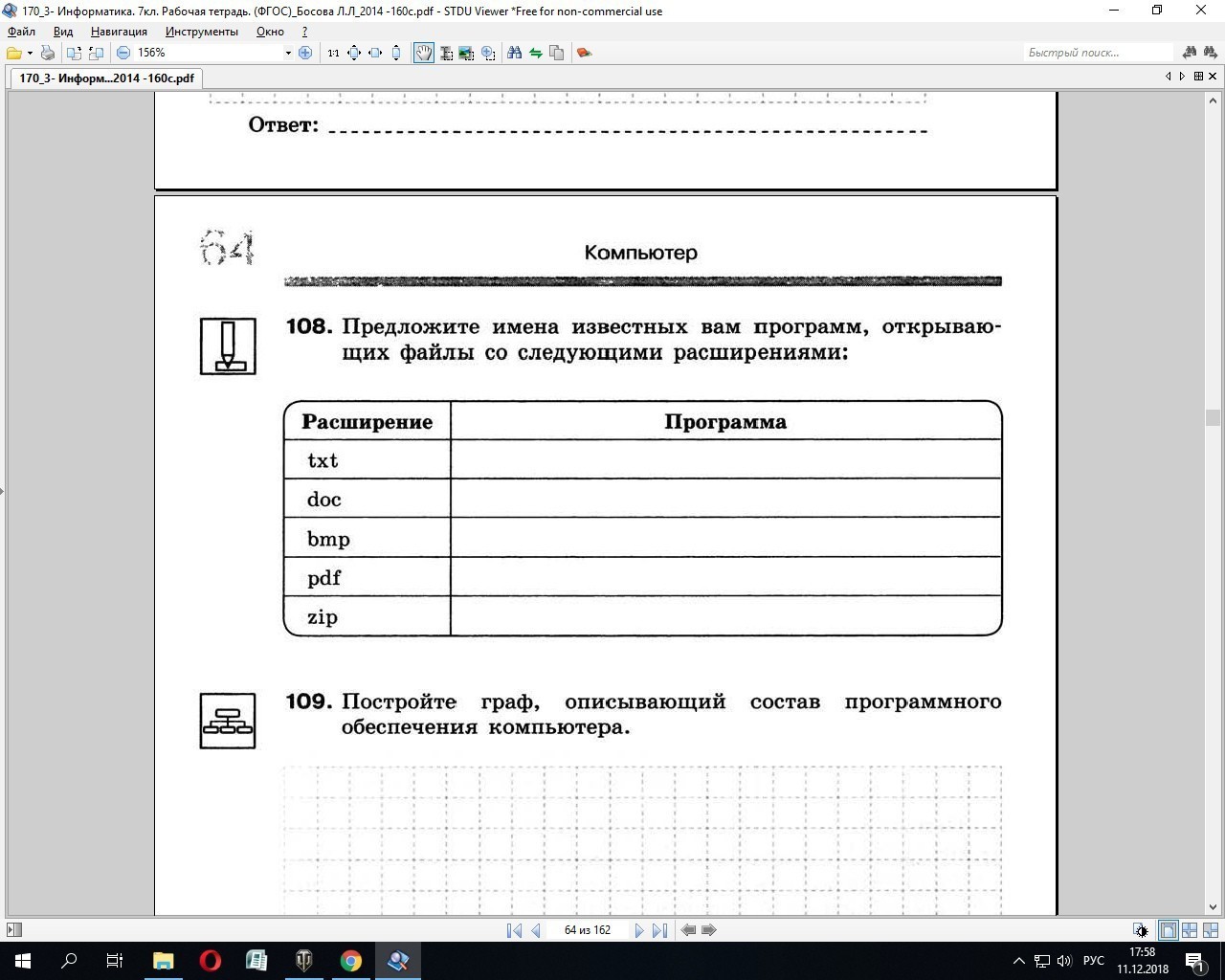Viewport: 1225px width, 980px height.
Task: Expand the left sidebar handle
Action: click(x=3, y=492)
